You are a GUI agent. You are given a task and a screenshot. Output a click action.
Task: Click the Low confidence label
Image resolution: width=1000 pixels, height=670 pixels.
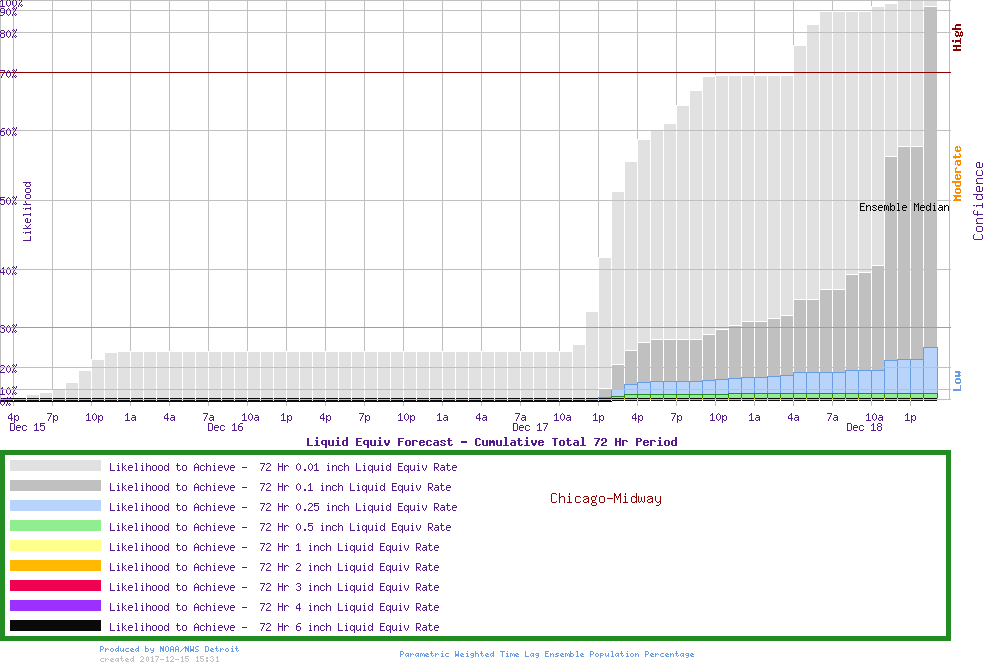click(x=957, y=379)
